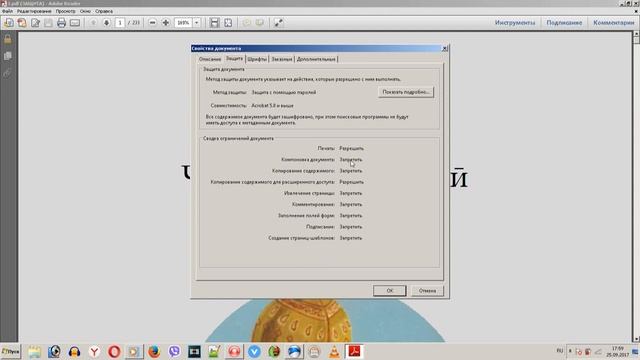The image size is (640, 360).
Task: Click 'Извлечение страницы' restriction label
Action: tap(309, 193)
